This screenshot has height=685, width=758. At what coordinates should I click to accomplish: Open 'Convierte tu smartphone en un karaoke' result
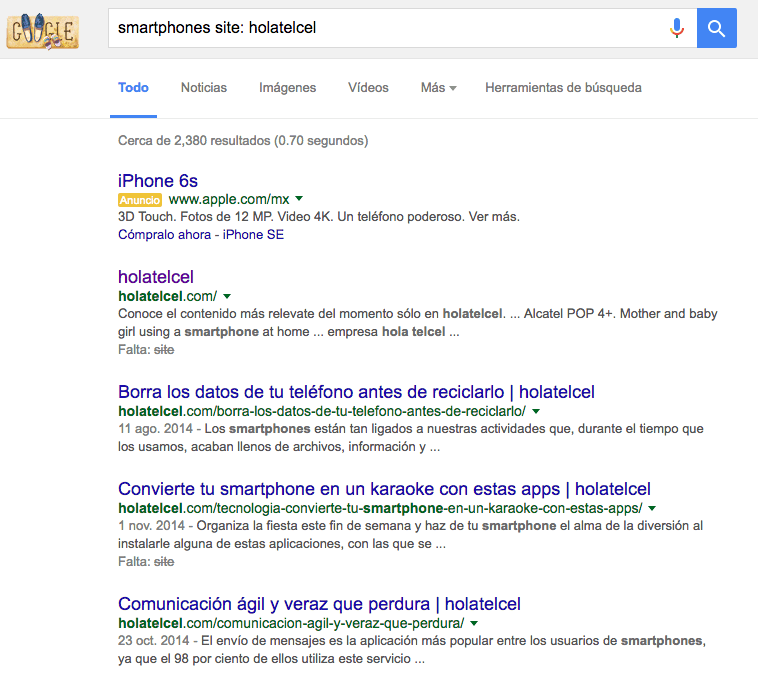(x=384, y=489)
